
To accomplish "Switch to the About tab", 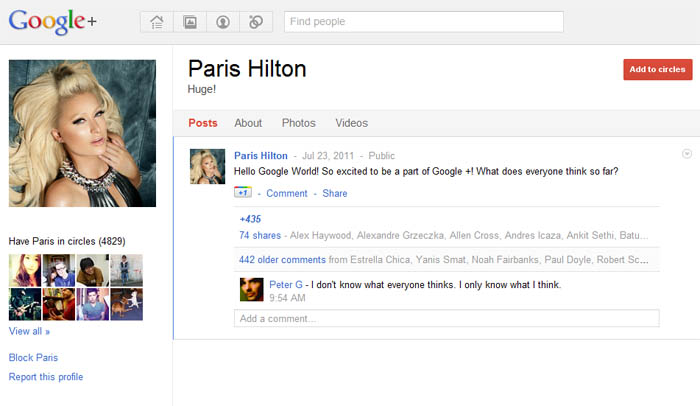I will 248,123.
